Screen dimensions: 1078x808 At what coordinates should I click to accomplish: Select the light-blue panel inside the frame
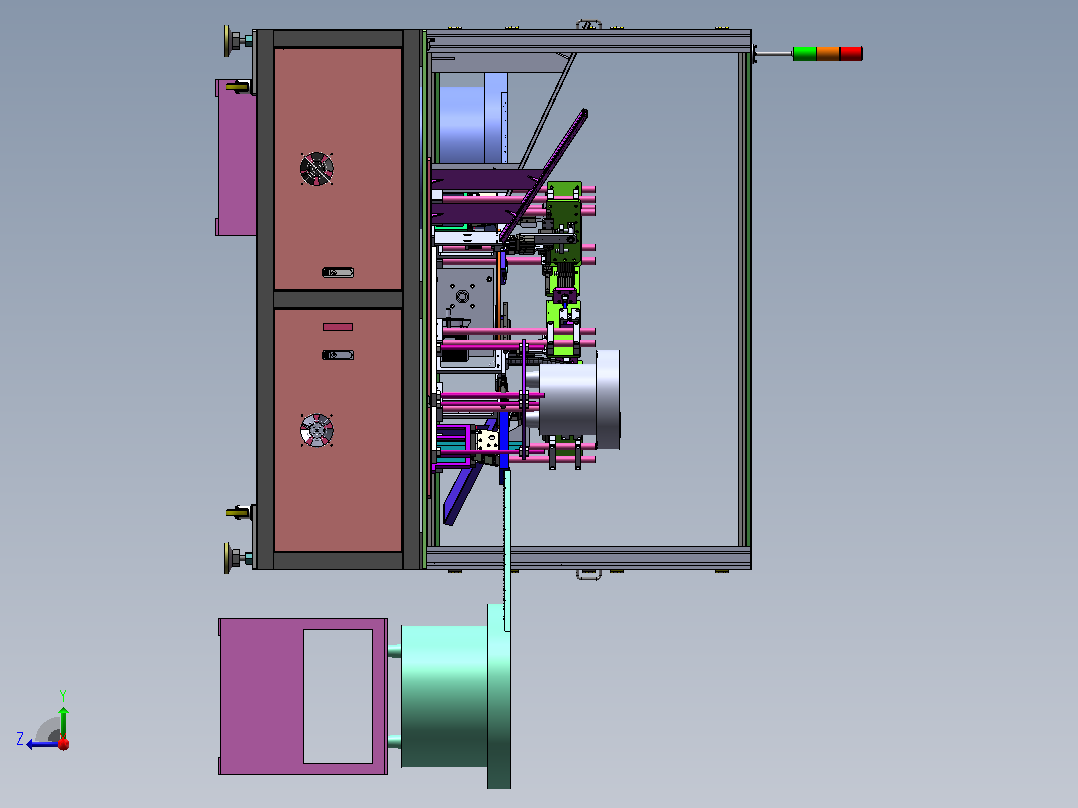(x=472, y=117)
